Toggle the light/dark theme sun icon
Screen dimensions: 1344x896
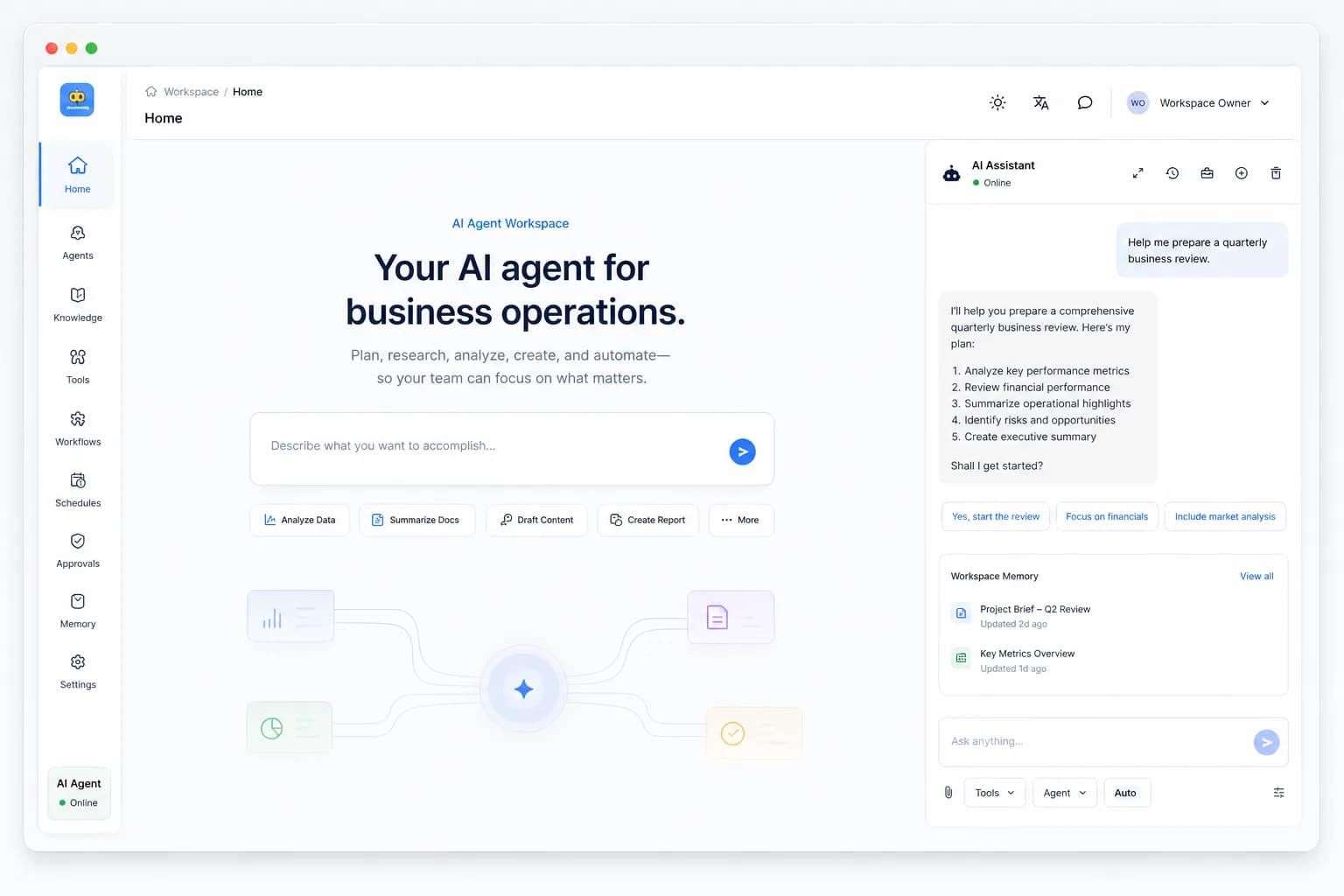pyautogui.click(x=997, y=102)
